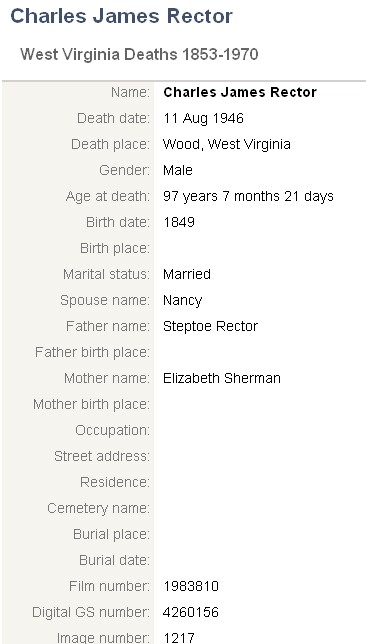Click the Birth place field label
This screenshot has height=644, width=366.
click(x=115, y=248)
